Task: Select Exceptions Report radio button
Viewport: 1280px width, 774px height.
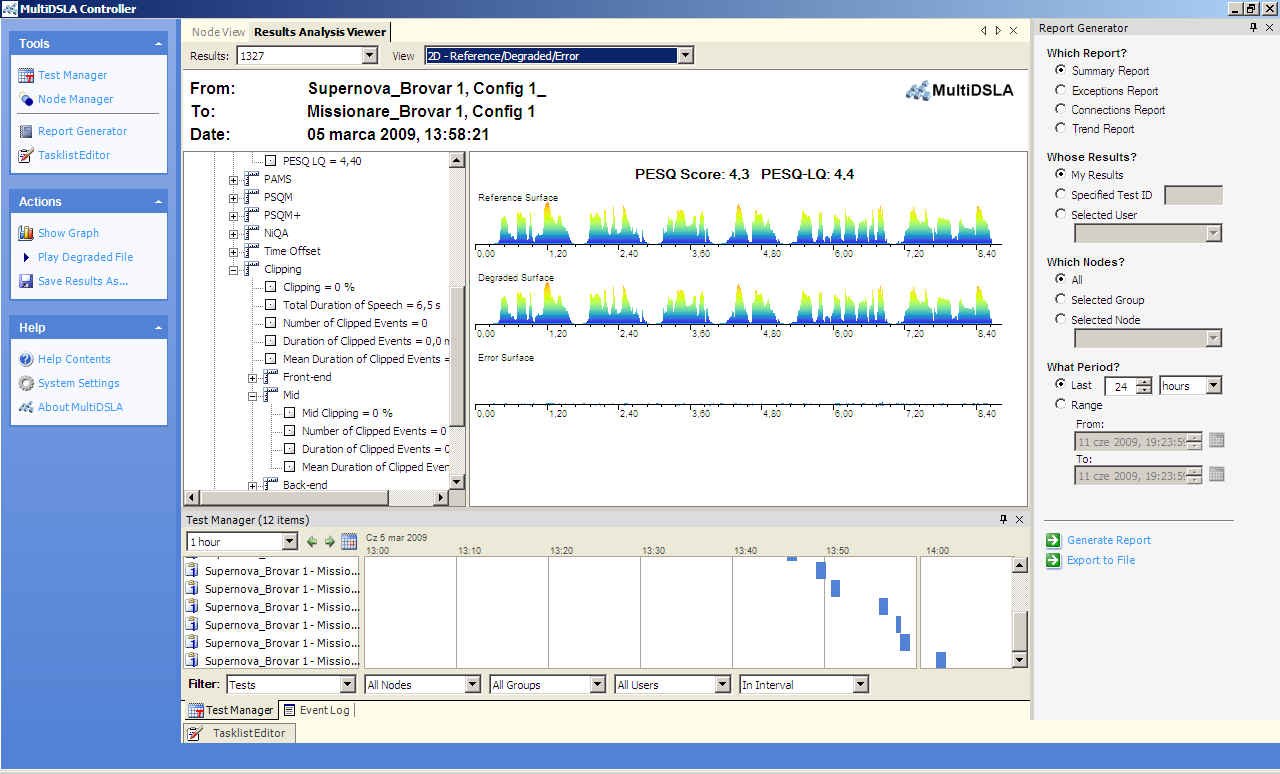Action: pyautogui.click(x=1061, y=91)
